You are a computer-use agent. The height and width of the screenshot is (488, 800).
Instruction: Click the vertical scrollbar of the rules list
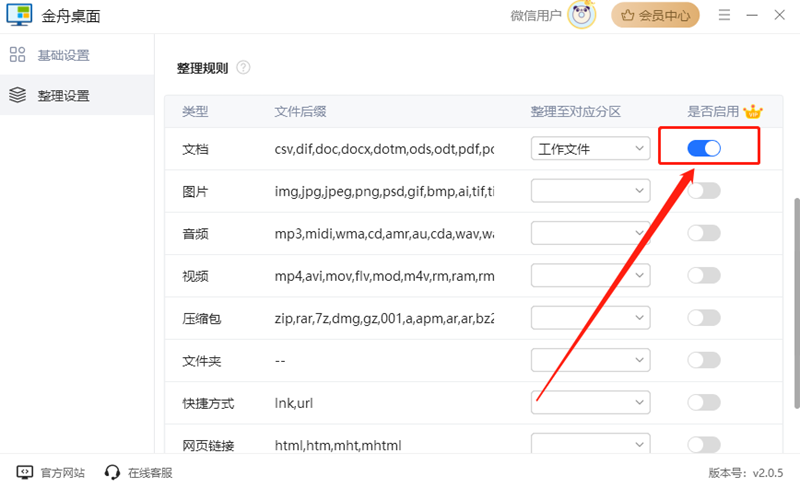pos(796,303)
